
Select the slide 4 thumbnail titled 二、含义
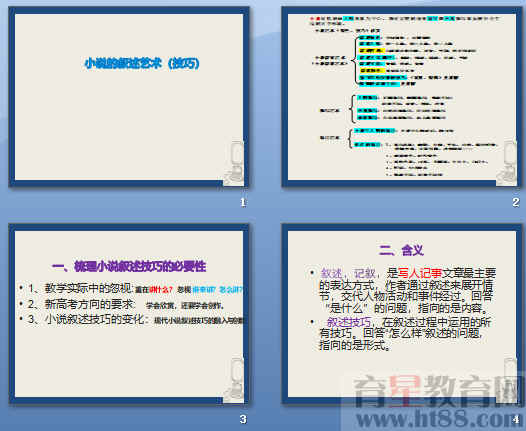[x=402, y=314]
